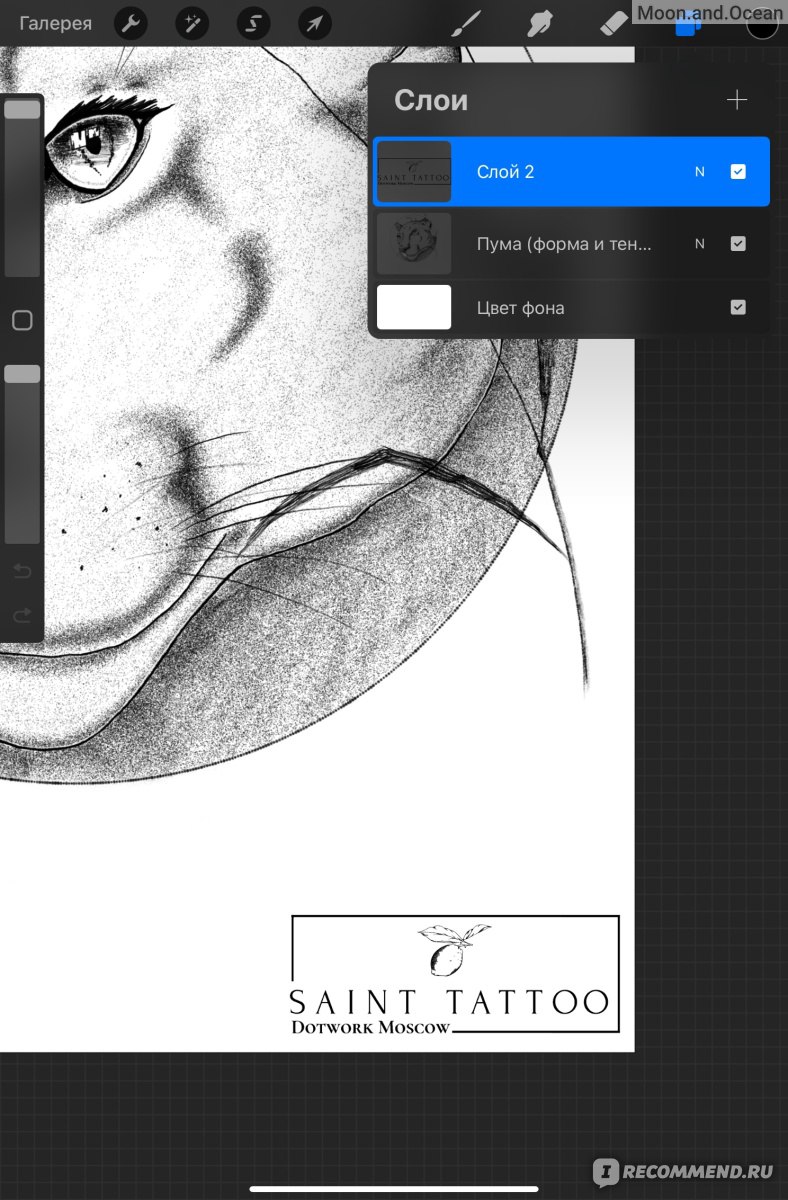Tap the Слои panel title
This screenshot has width=788, height=1200.
431,100
